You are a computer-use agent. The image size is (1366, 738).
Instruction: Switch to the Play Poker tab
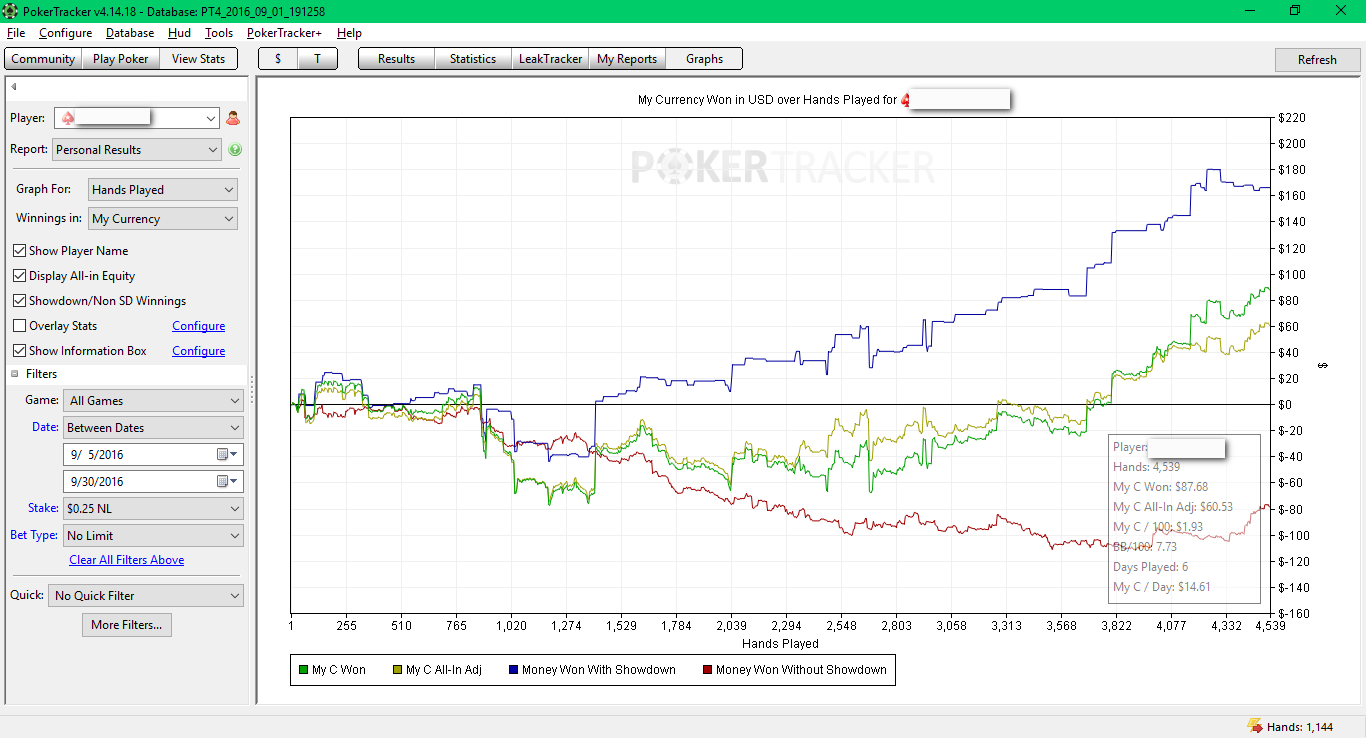(x=121, y=59)
